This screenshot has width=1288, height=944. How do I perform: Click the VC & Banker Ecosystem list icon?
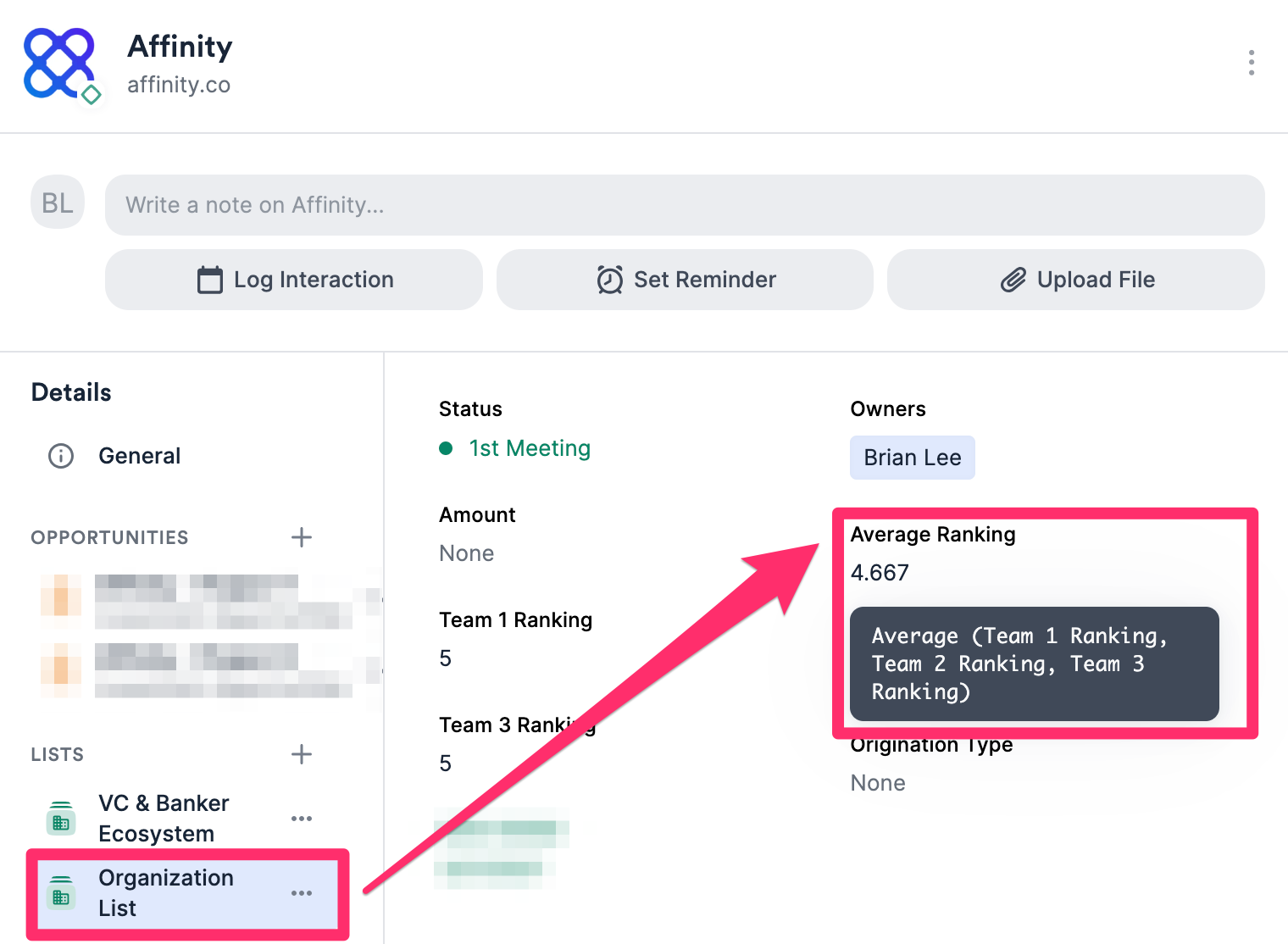(x=60, y=818)
